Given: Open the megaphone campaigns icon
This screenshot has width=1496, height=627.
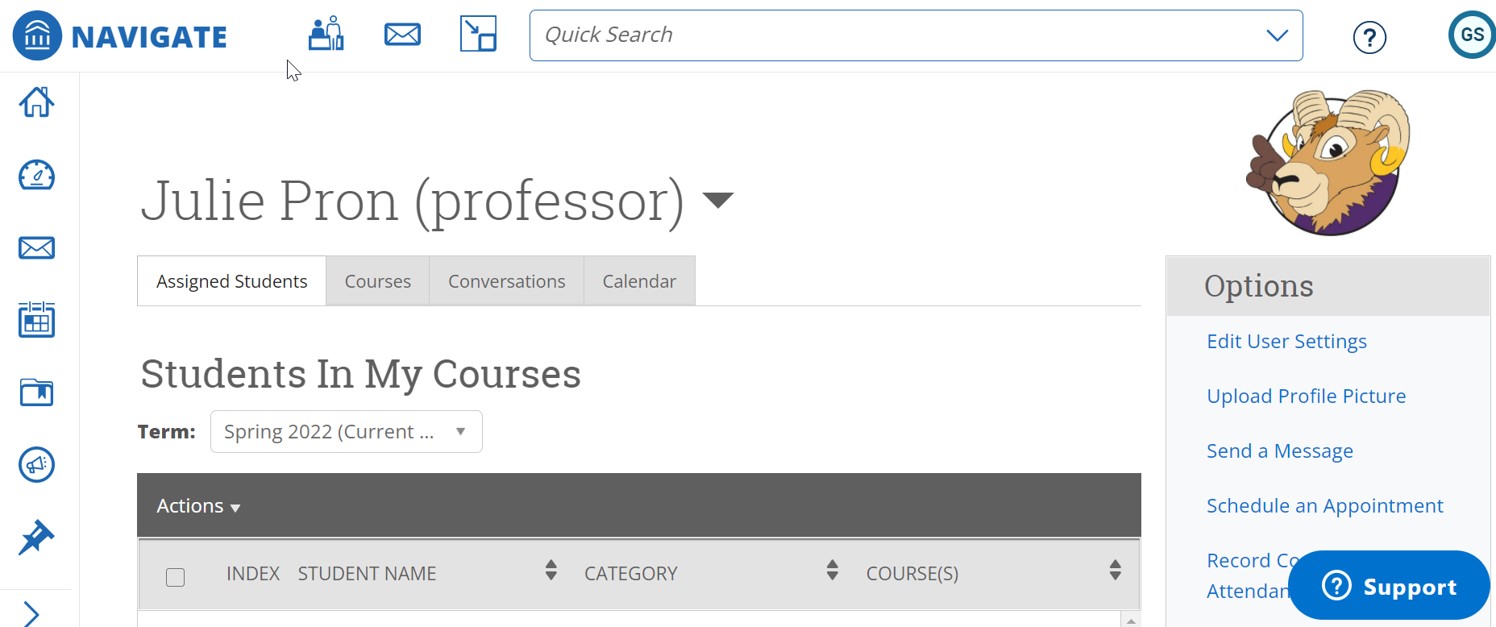Looking at the screenshot, I should click(36, 465).
